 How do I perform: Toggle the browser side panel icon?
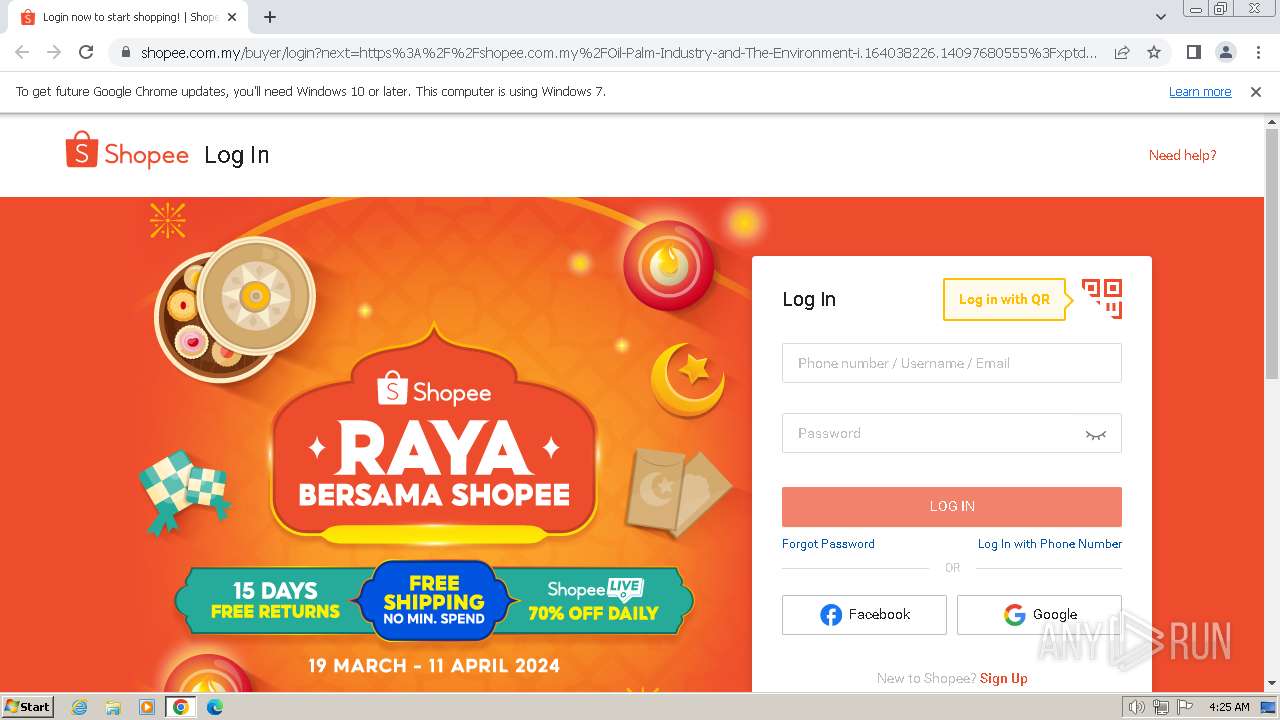1193,52
